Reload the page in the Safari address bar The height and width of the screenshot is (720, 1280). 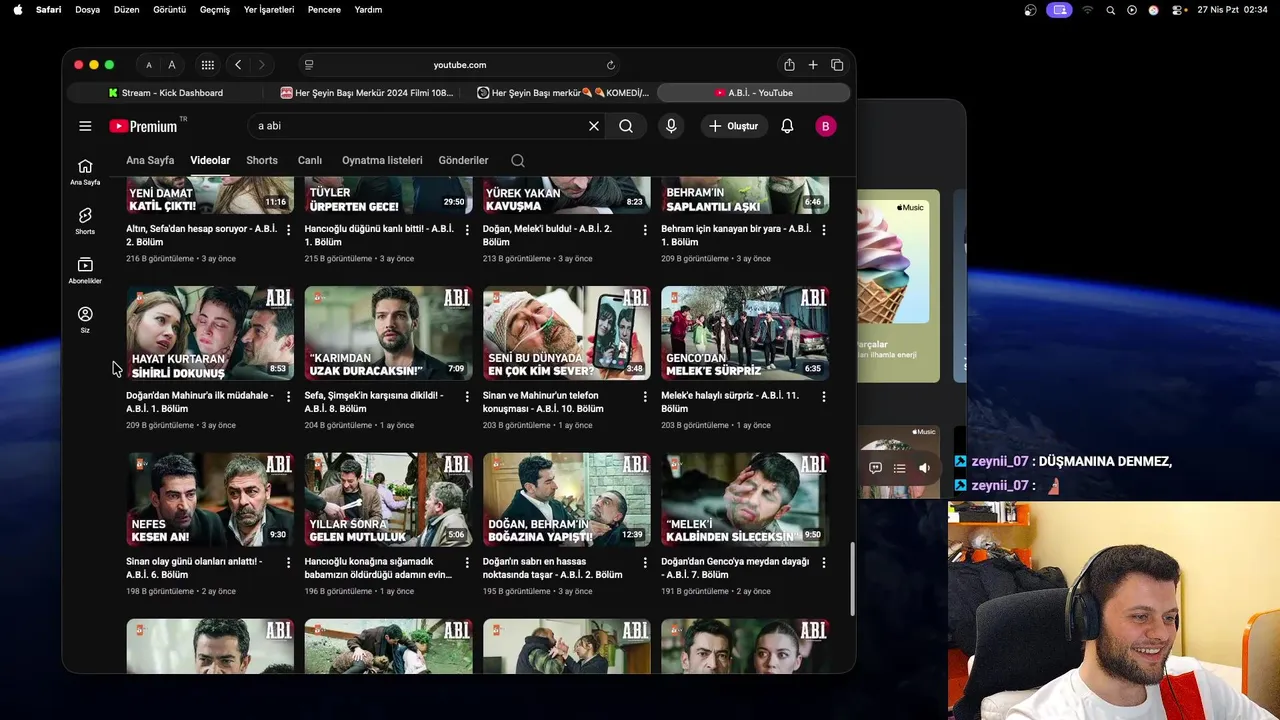611,65
